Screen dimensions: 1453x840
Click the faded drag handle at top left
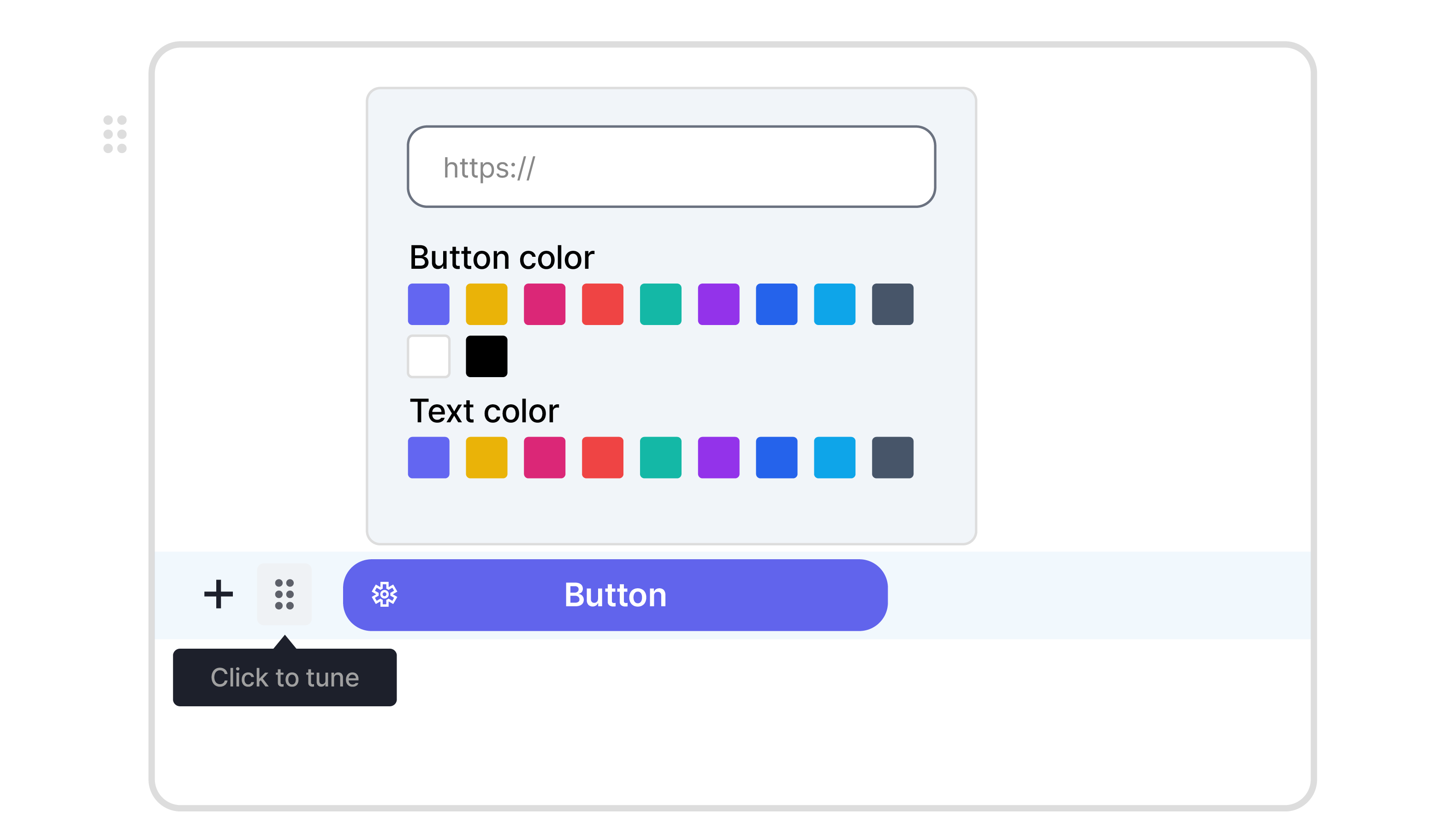(115, 134)
